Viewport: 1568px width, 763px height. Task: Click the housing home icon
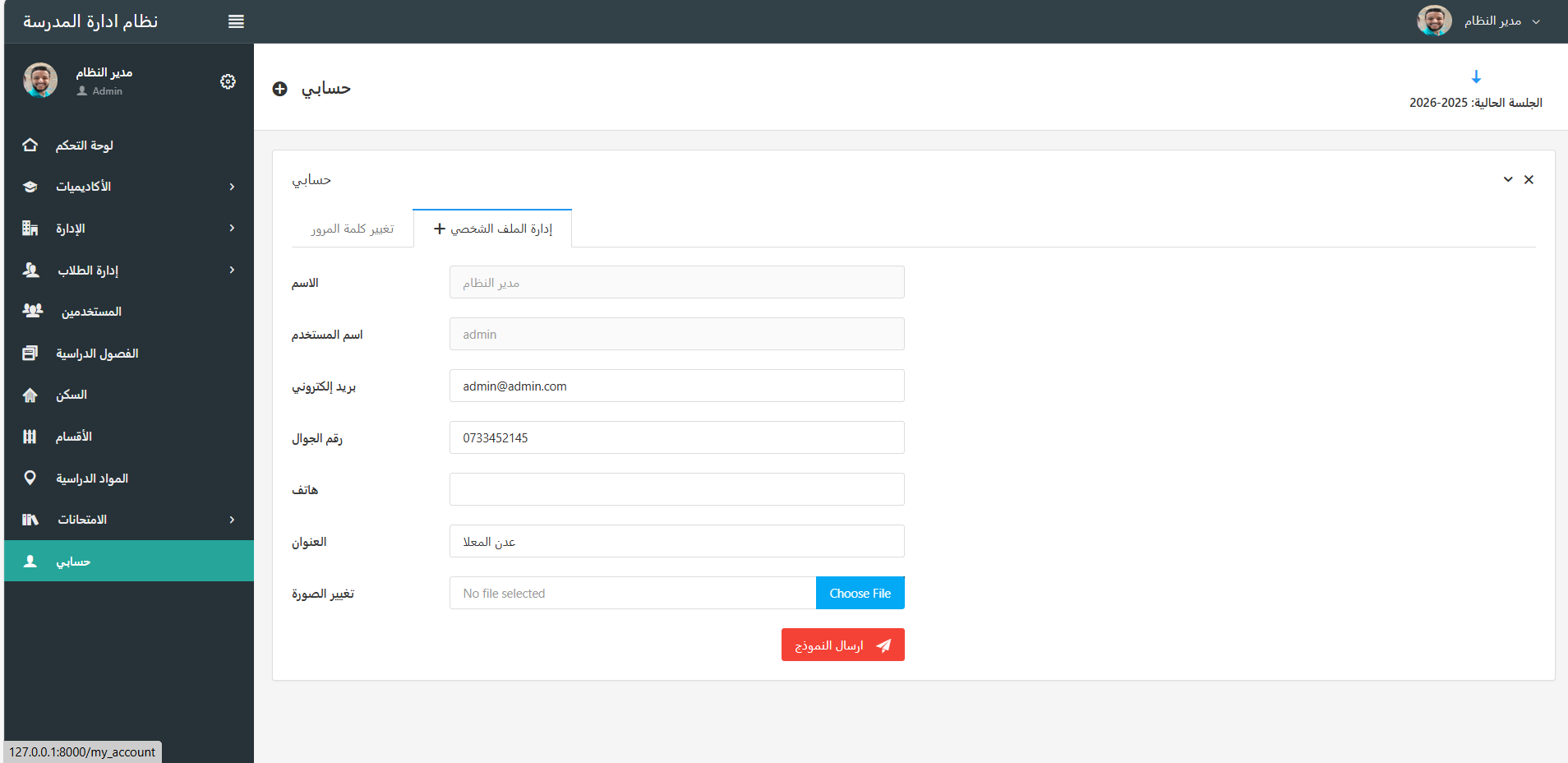30,395
